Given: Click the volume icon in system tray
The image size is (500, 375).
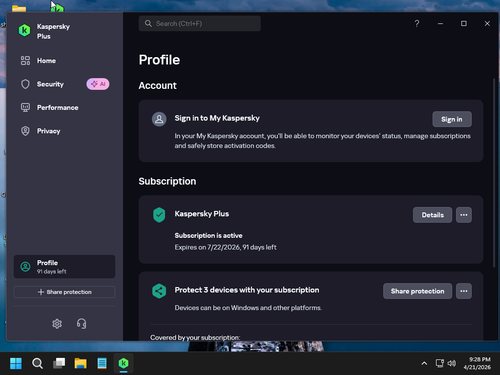Looking at the screenshot, I should [452, 363].
